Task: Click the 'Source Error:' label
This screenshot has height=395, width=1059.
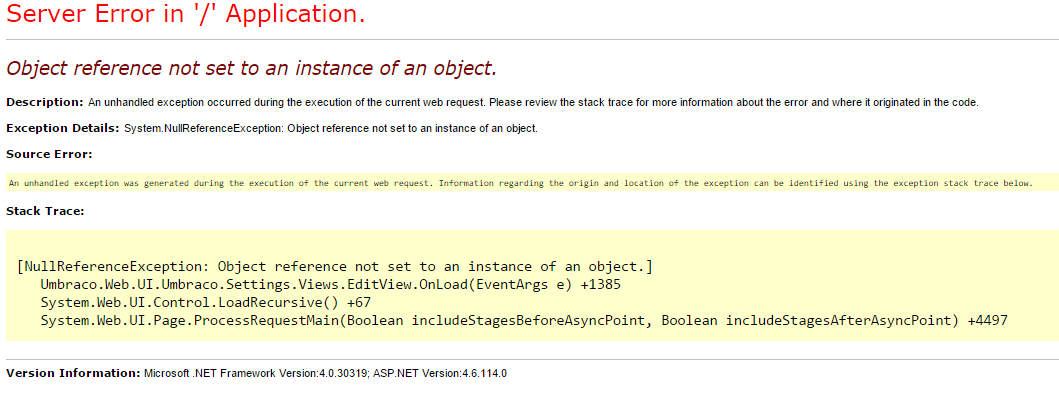Action: tap(49, 154)
